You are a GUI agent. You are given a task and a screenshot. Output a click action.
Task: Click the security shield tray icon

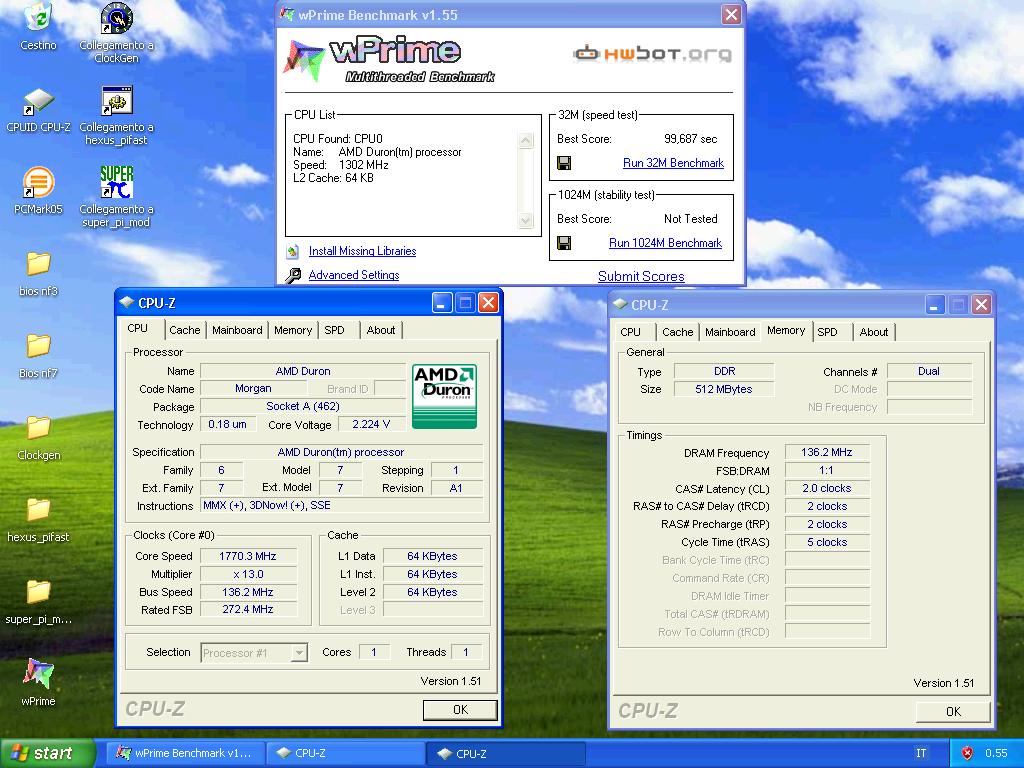(967, 753)
